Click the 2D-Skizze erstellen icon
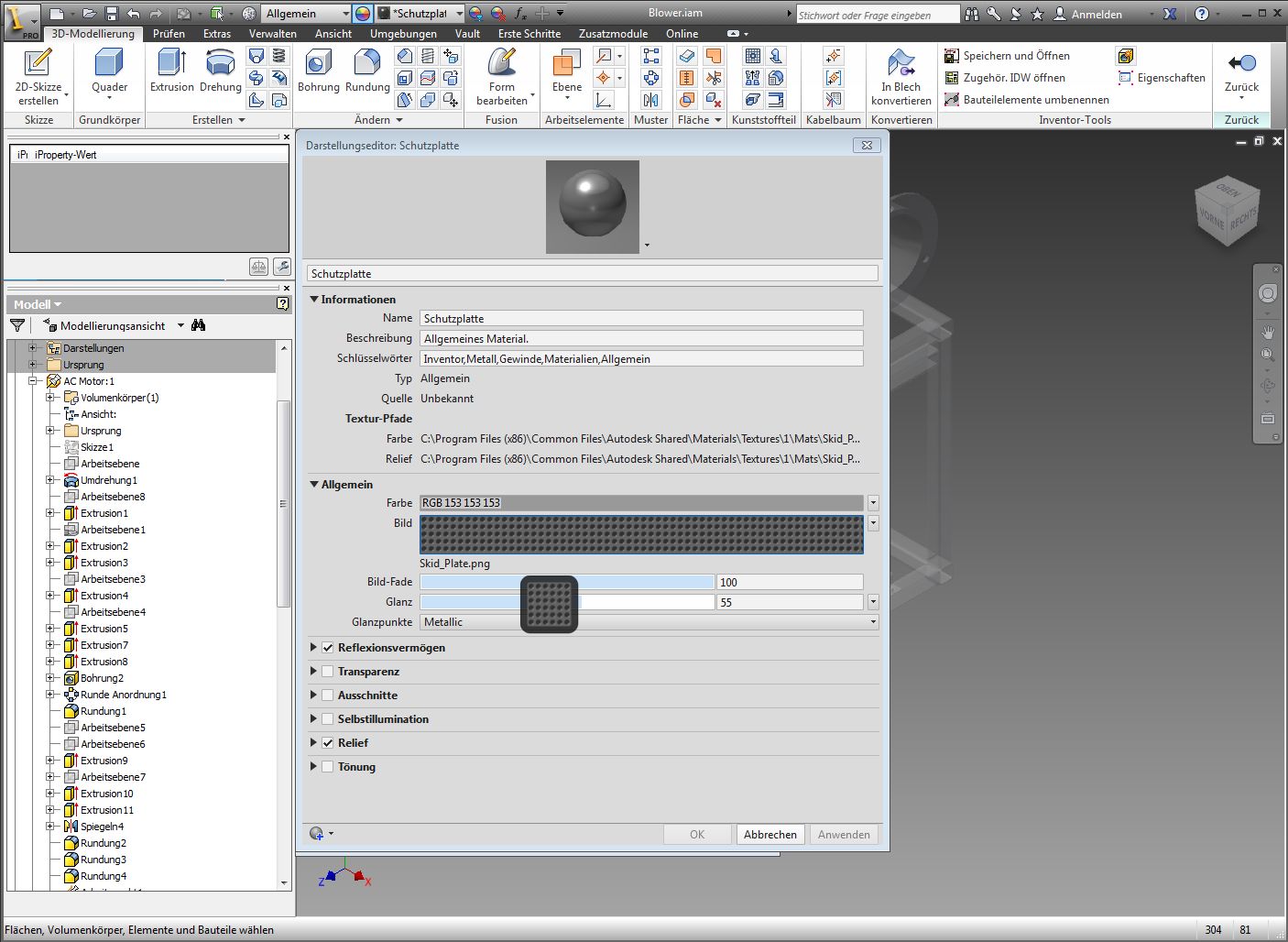This screenshot has width=1288, height=942. click(x=38, y=63)
